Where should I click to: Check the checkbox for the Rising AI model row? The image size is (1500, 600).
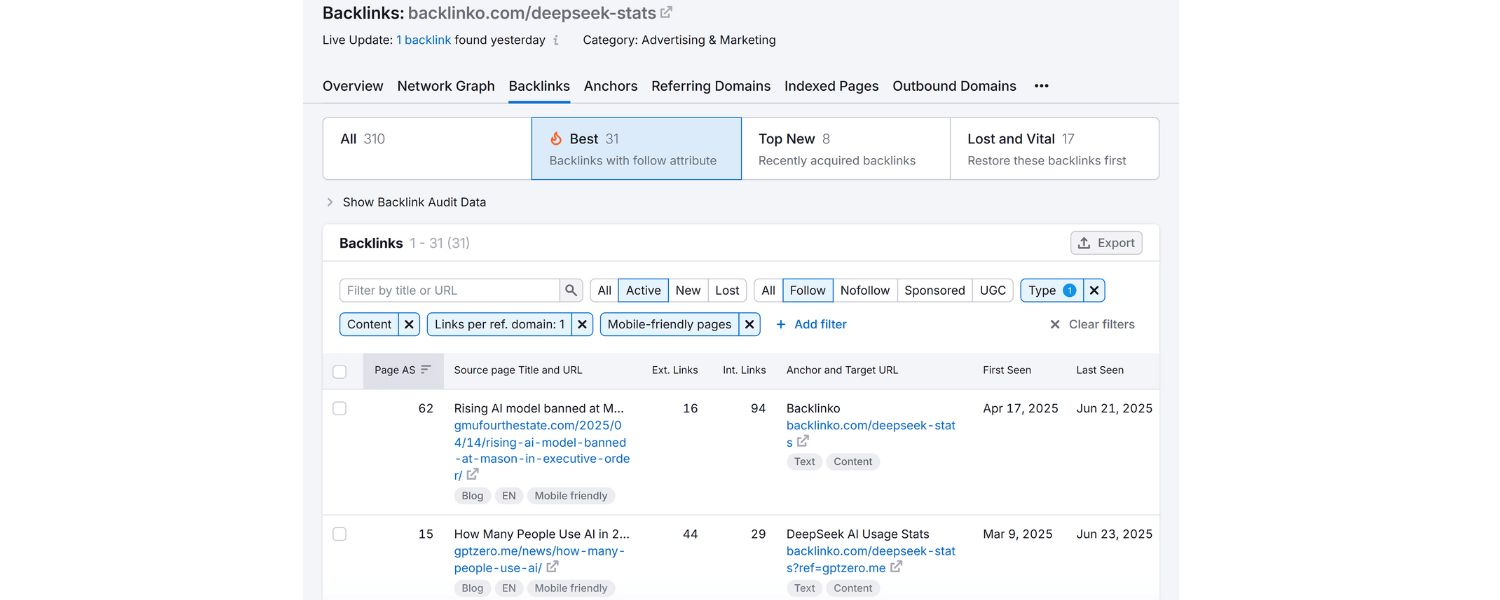pos(339,408)
